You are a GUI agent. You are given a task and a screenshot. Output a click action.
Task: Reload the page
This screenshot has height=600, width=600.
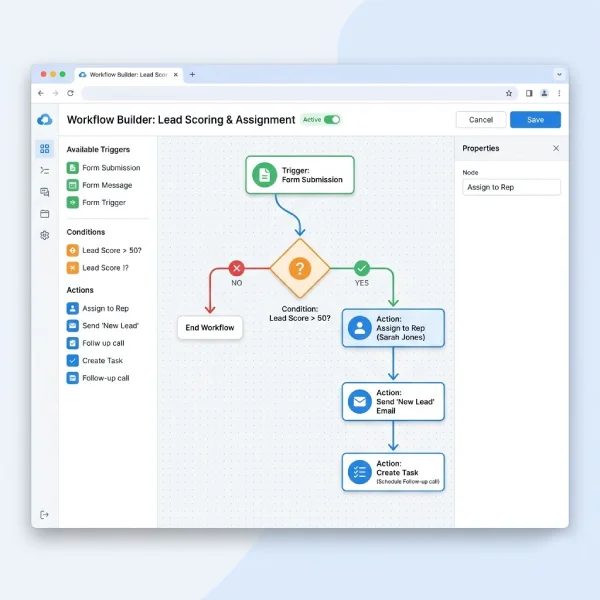[70, 93]
